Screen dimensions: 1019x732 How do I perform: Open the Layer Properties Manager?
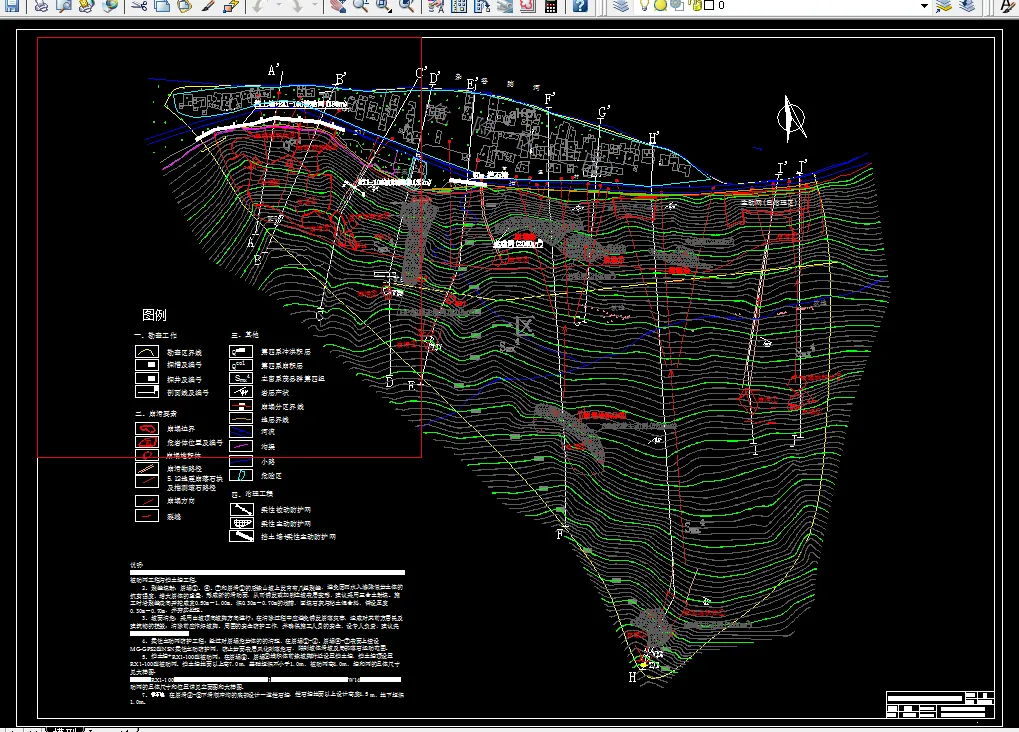point(621,6)
